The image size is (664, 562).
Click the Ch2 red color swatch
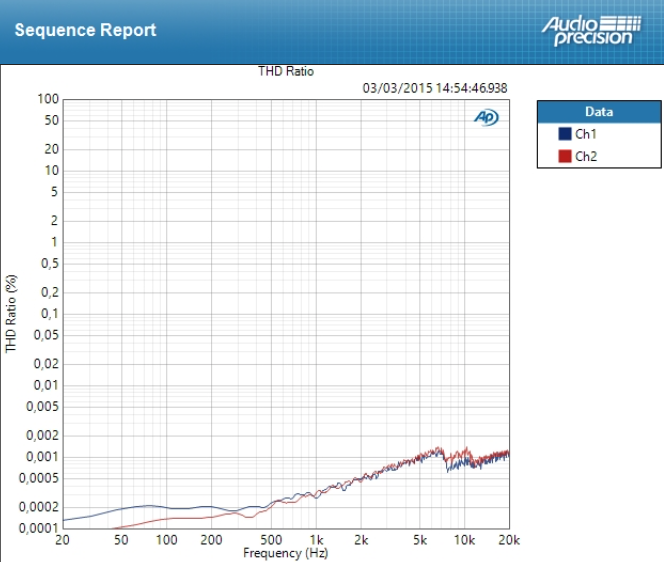(565, 156)
